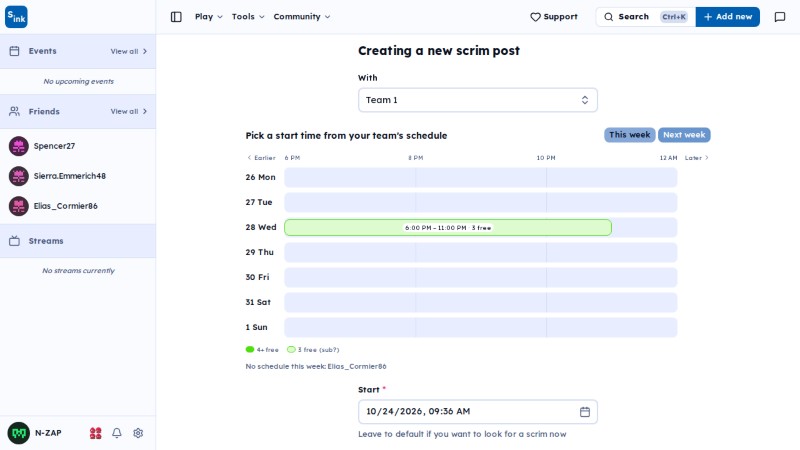Viewport: 800px width, 450px height.
Task: Select friend name Sierra.Emmerich48
Action: 70,176
